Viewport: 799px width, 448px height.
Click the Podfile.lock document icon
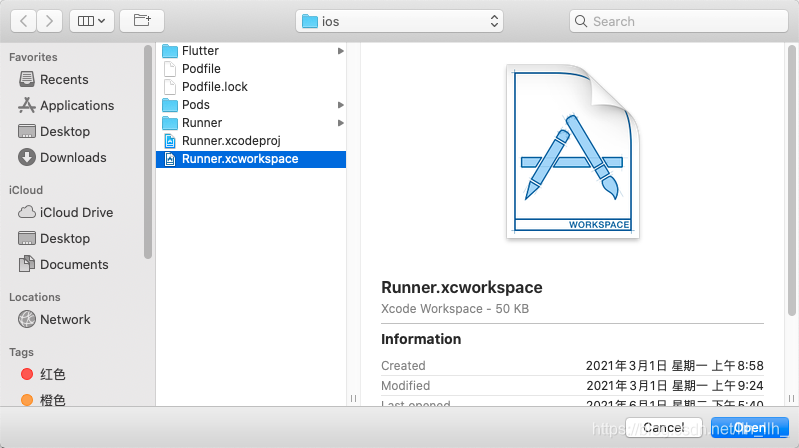(x=170, y=87)
